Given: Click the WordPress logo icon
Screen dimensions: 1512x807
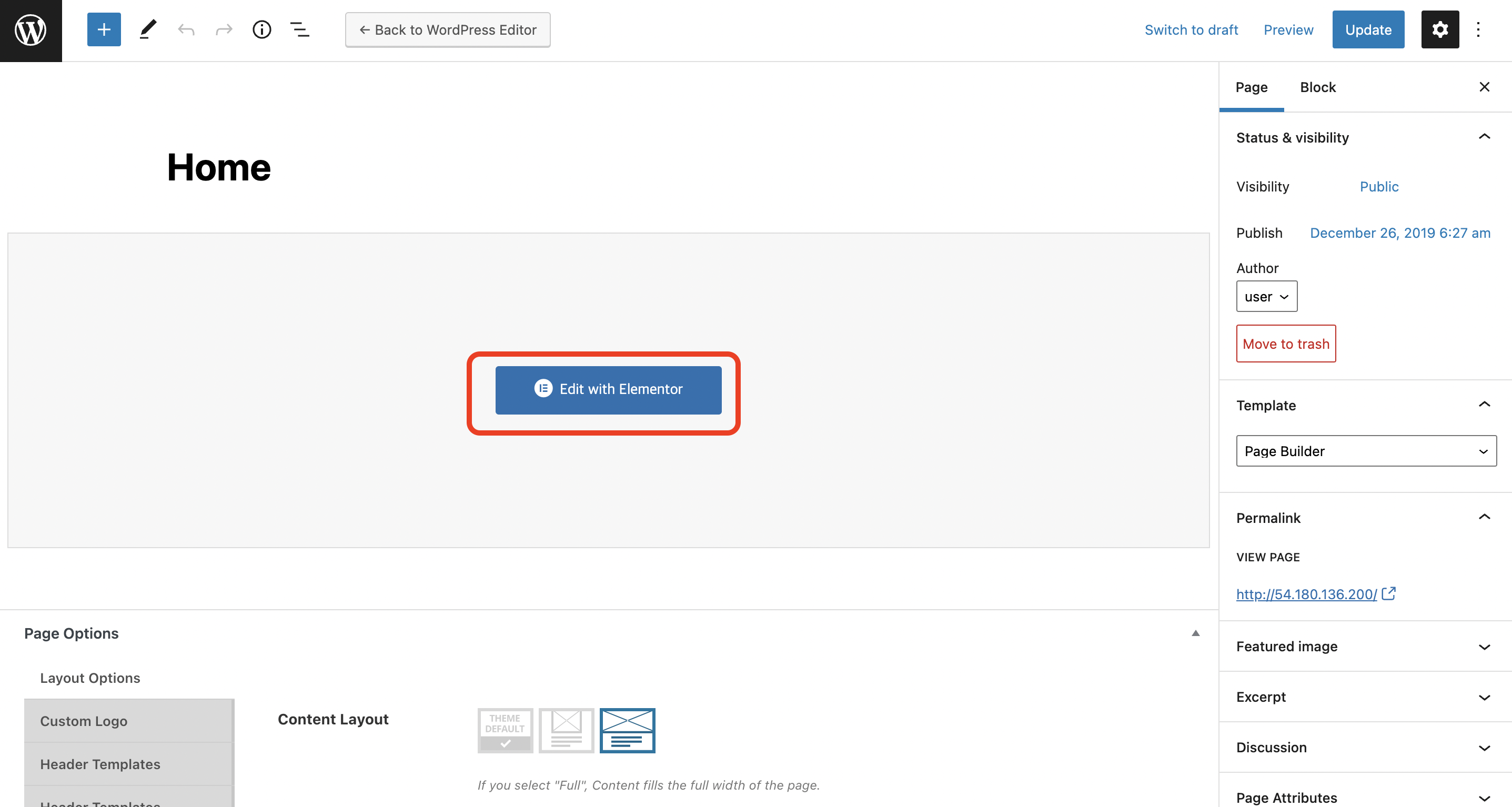Looking at the screenshot, I should point(31,30).
